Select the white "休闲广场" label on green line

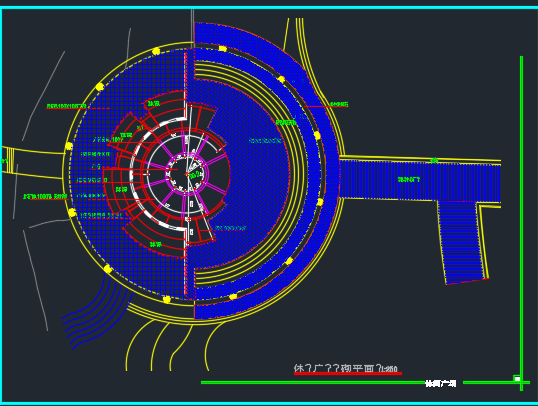[x=441, y=383]
